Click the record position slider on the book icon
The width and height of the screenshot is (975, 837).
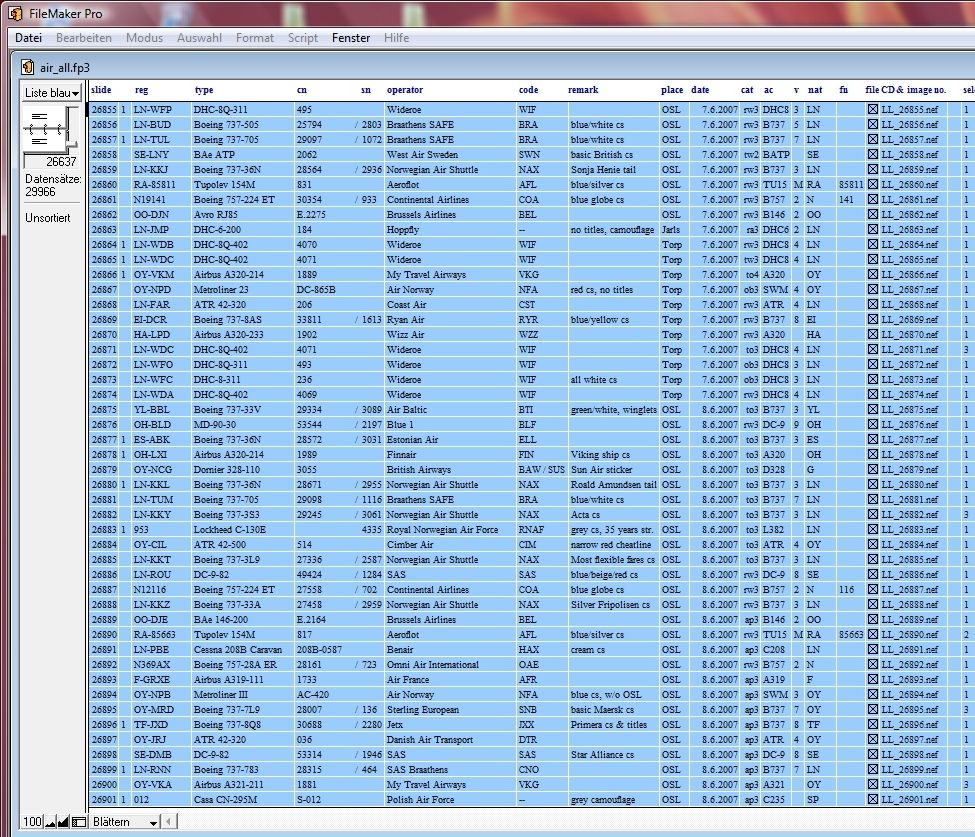(x=71, y=144)
